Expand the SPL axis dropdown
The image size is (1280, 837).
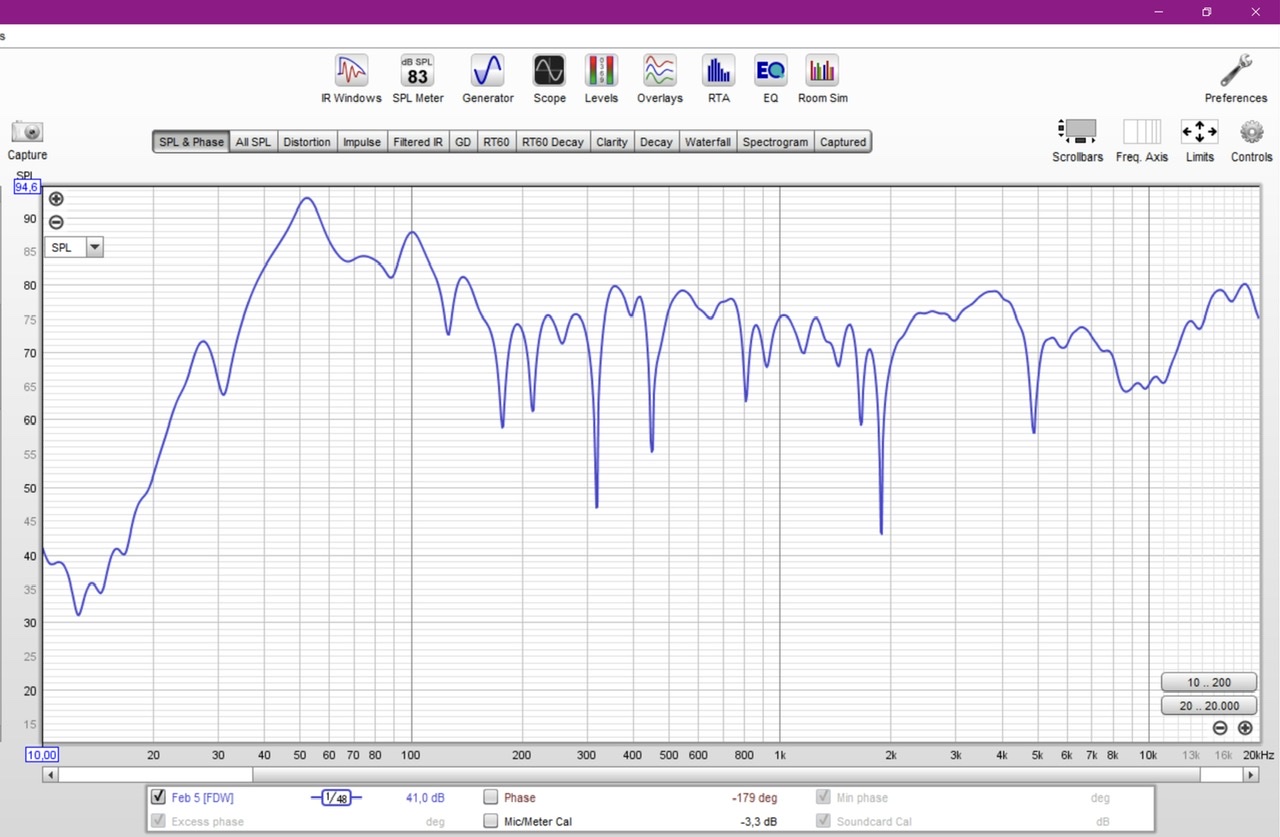tap(94, 247)
